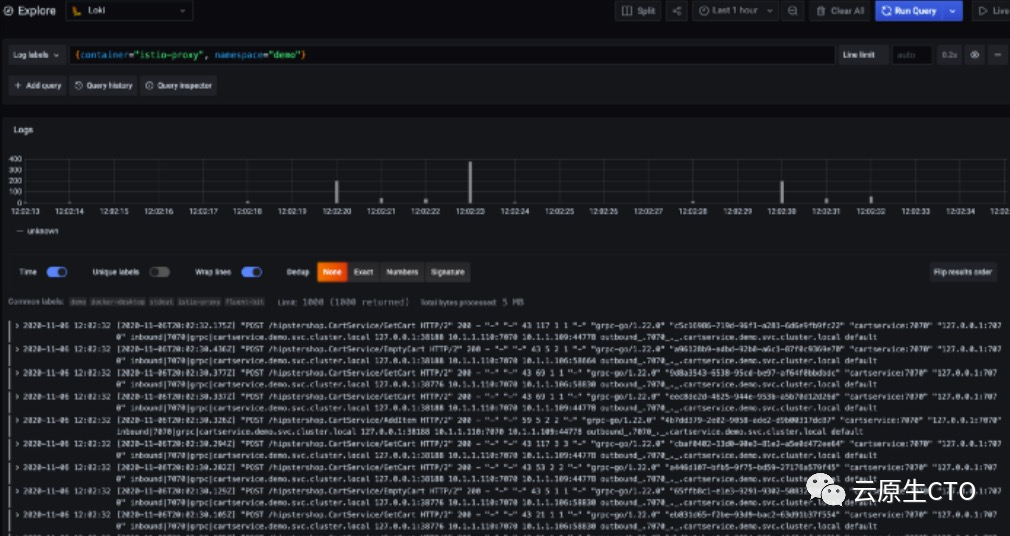Click the zoom out time range icon
Screen dimensions: 1010x536
(793, 11)
